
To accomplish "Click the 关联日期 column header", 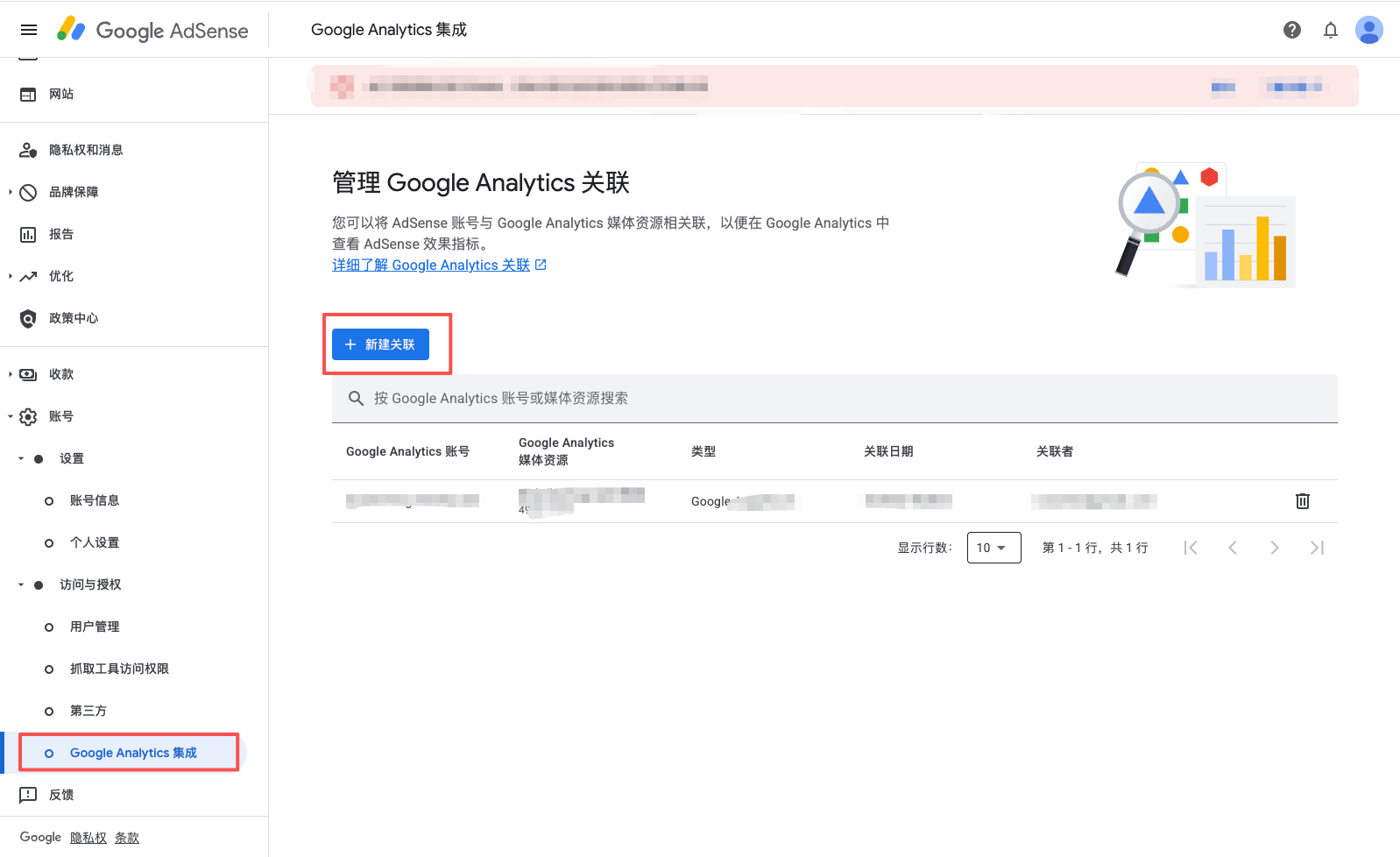I will (888, 451).
